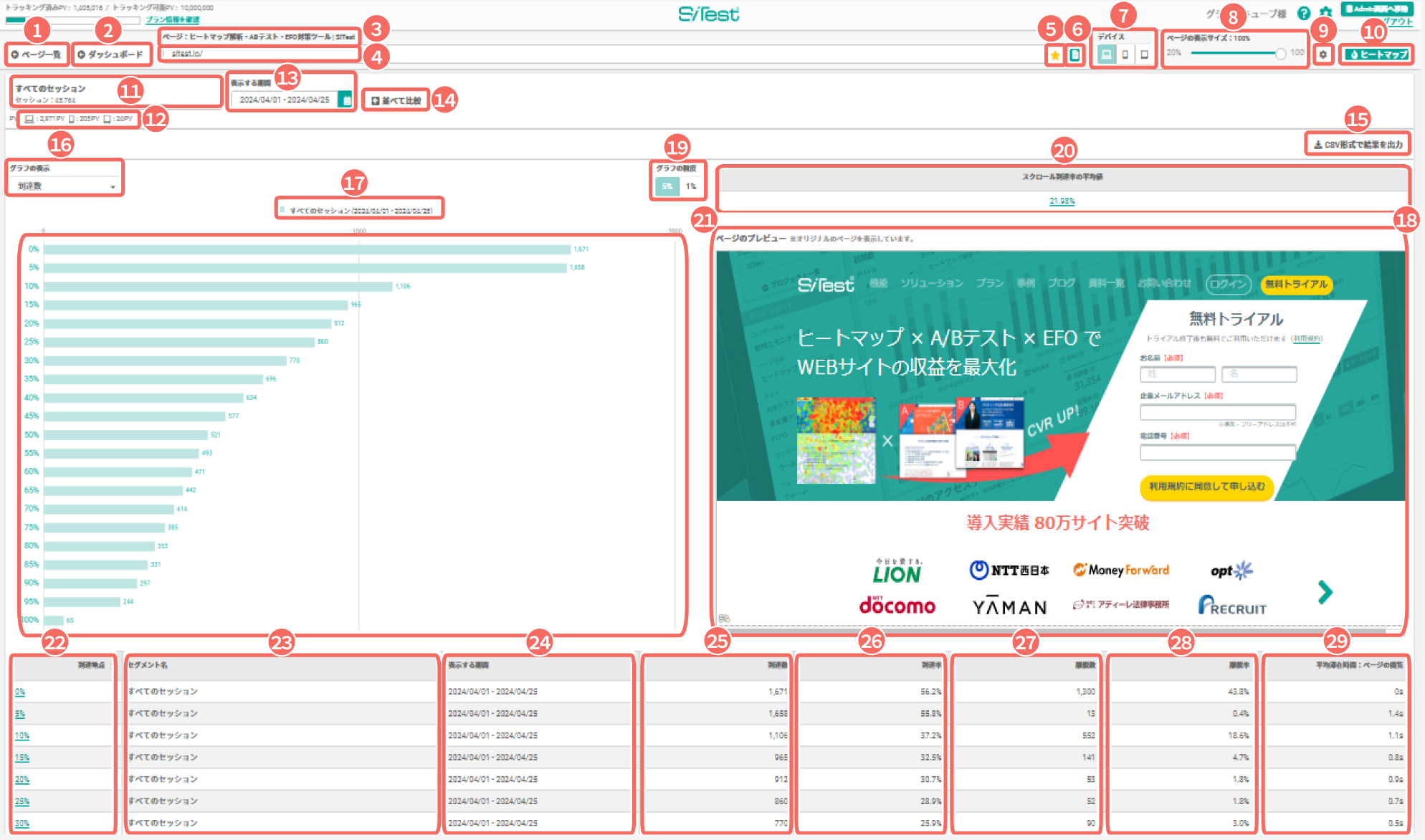Click the 5% link in reach point column
Image resolution: width=1425 pixels, height=840 pixels.
(19, 714)
